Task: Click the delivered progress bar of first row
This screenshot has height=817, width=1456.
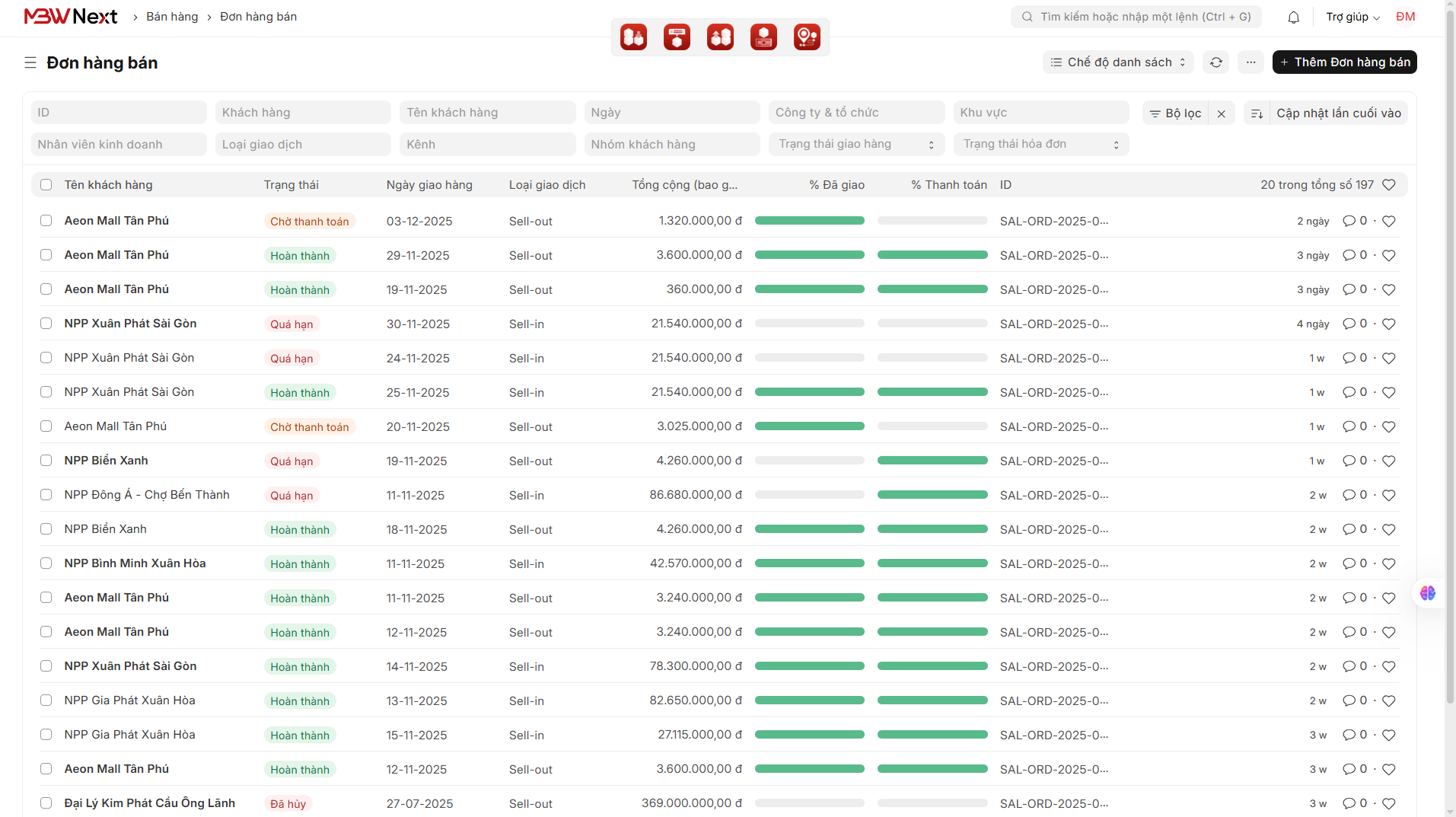Action: [809, 221]
